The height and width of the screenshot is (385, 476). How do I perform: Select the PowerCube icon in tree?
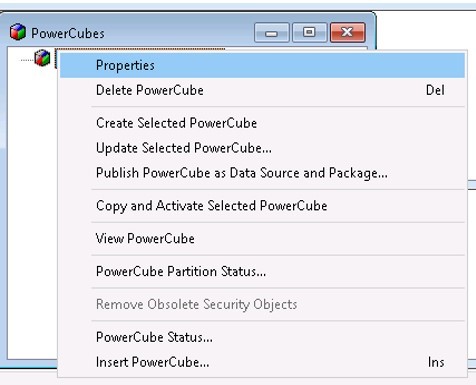coord(42,58)
